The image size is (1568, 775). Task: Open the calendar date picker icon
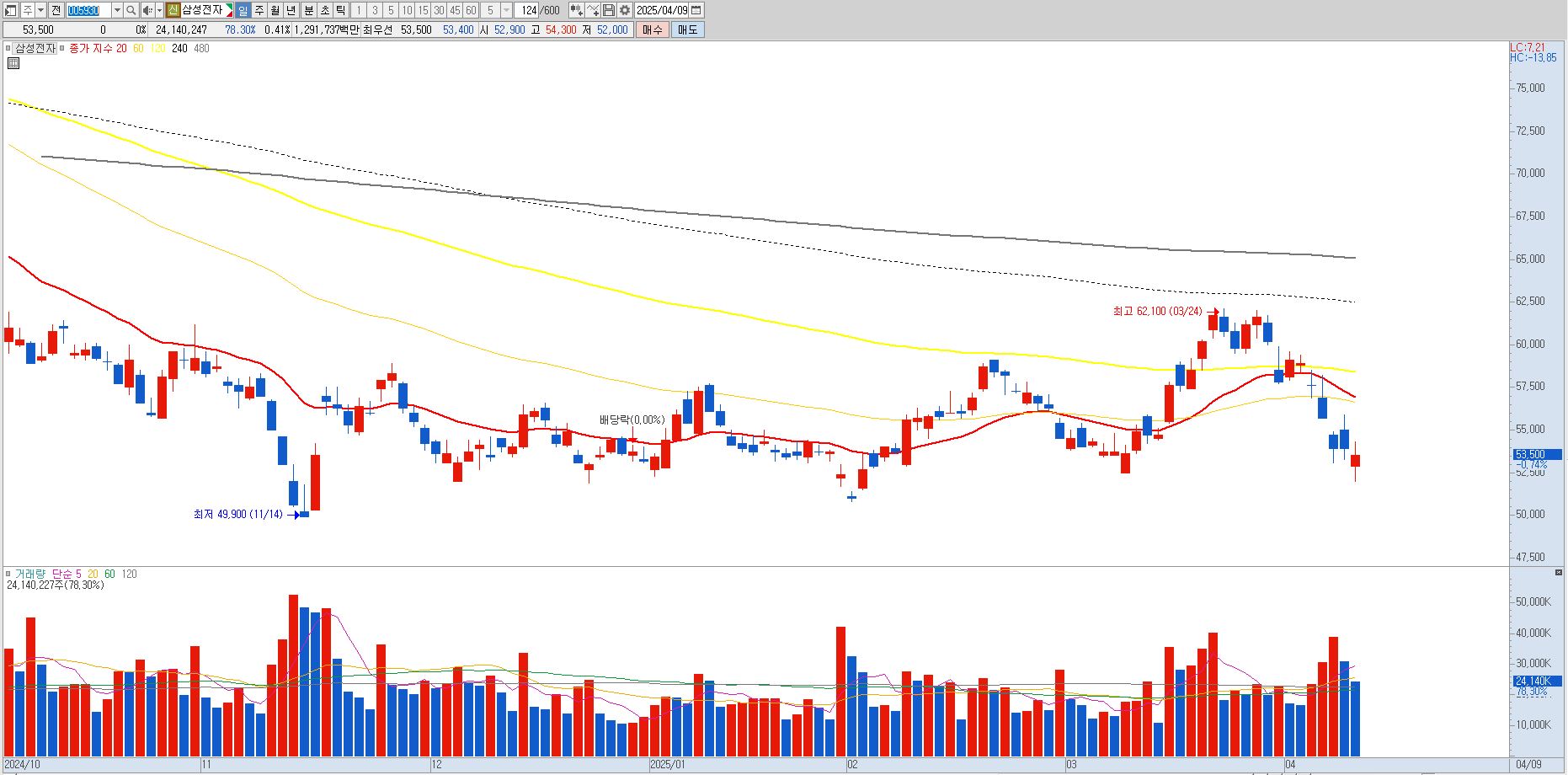coord(696,10)
